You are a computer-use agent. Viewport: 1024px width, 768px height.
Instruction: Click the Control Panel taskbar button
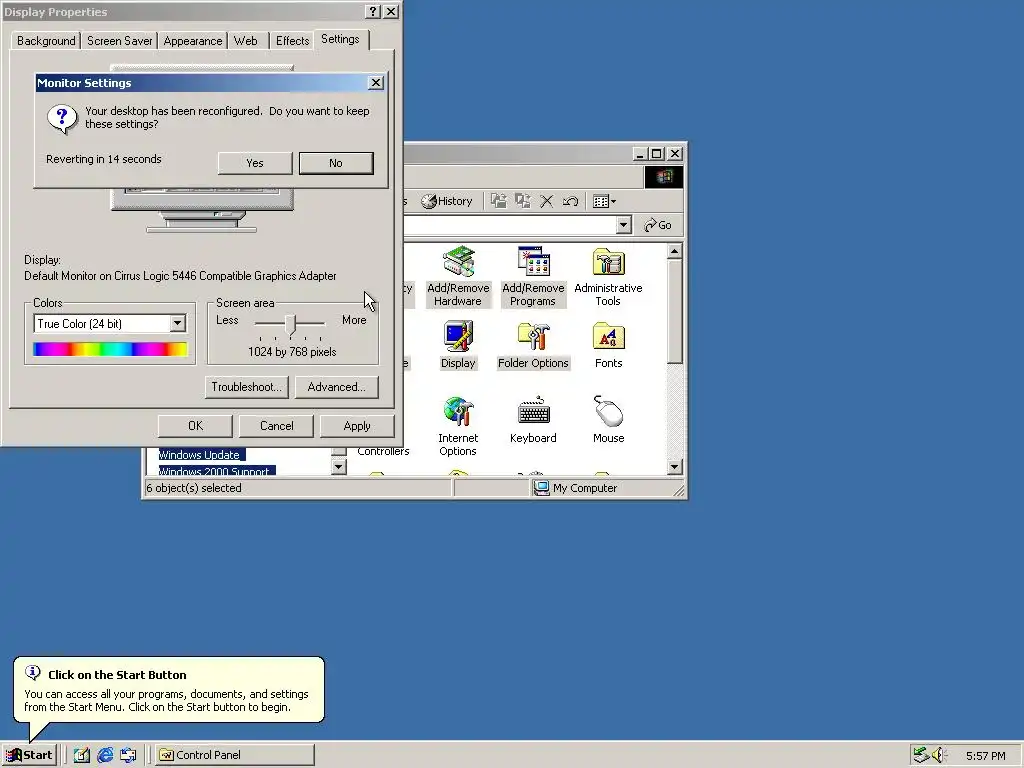coord(235,755)
